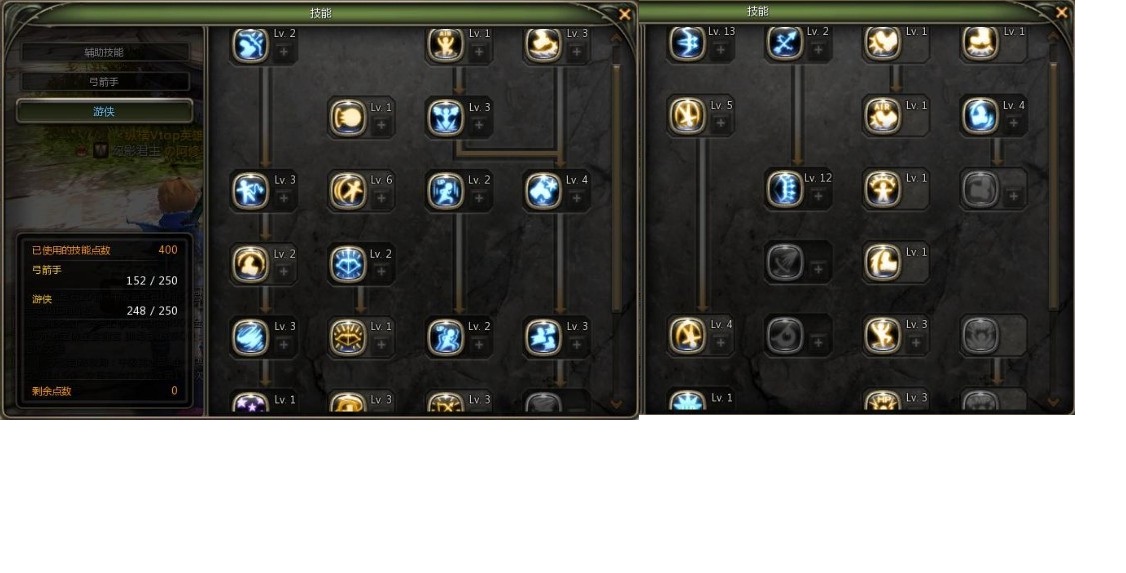Viewport: 1126px width, 573px height.
Task: Select the Lv. 13 skill icon
Action: [687, 42]
